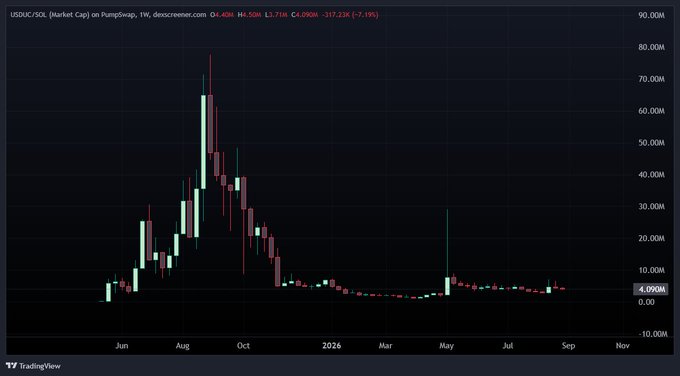Click the 60.00M price axis label

point(651,111)
